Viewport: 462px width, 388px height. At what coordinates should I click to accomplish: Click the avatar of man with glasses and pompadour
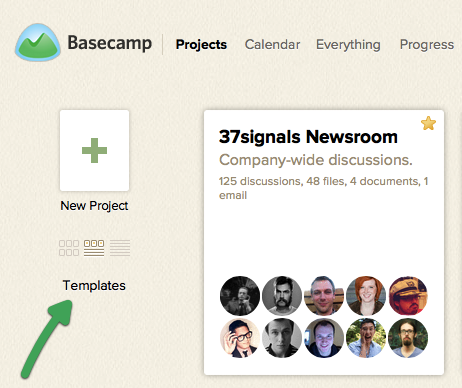coord(240,338)
